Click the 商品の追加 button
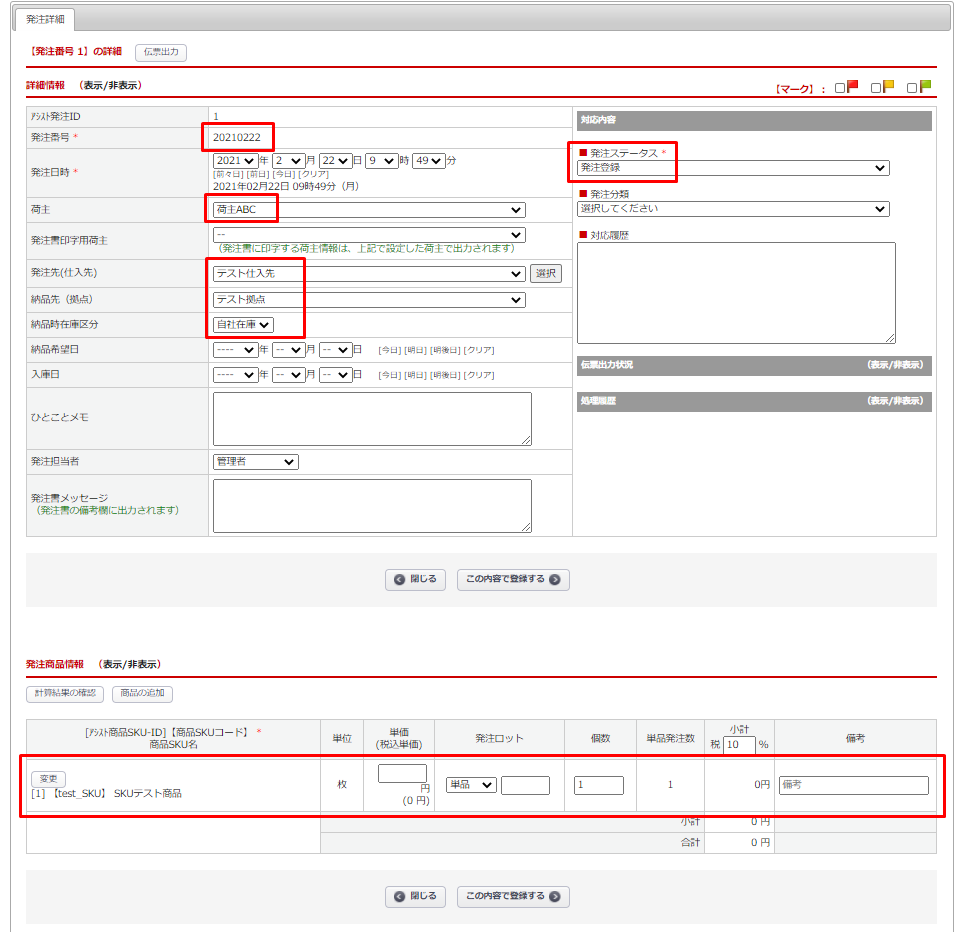The width and height of the screenshot is (966, 932). (143, 693)
